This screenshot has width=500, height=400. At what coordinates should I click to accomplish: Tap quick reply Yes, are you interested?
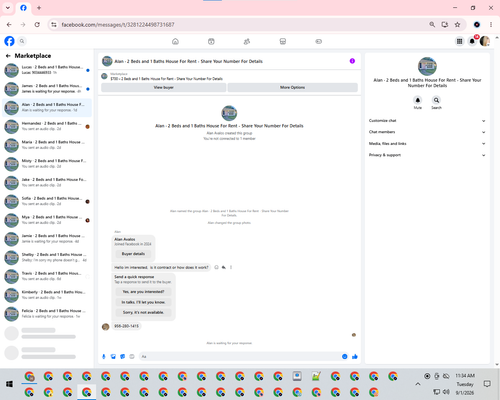point(143,292)
